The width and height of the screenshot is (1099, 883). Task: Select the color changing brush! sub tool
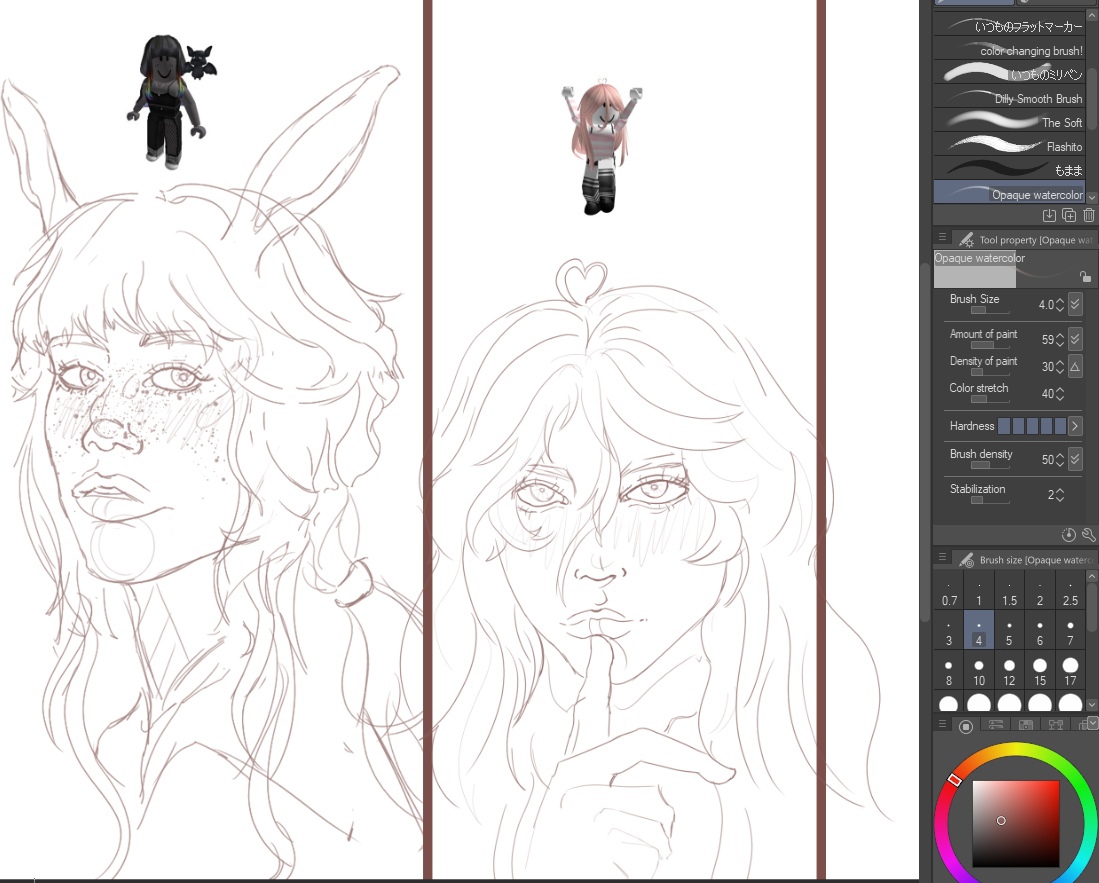pyautogui.click(x=1009, y=50)
